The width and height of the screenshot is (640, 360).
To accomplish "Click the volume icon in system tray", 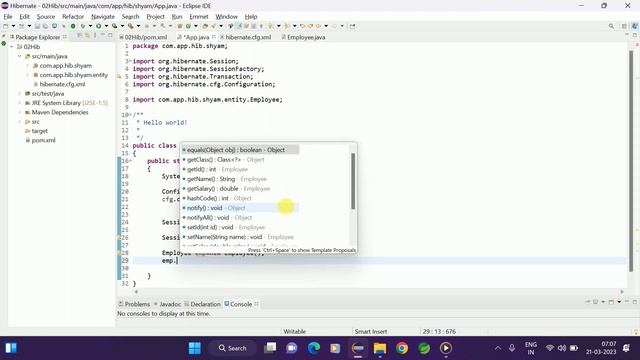I will point(562,348).
